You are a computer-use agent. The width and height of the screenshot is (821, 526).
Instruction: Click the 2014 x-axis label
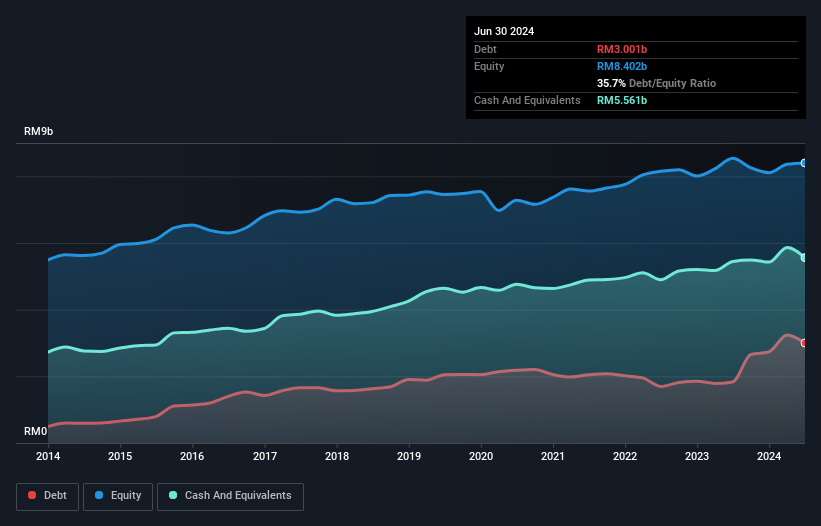pos(48,456)
